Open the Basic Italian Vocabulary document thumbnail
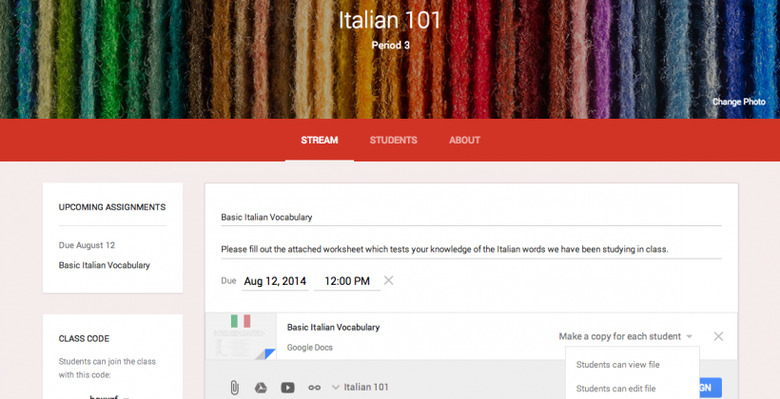Image resolution: width=780 pixels, height=399 pixels. 241,336
